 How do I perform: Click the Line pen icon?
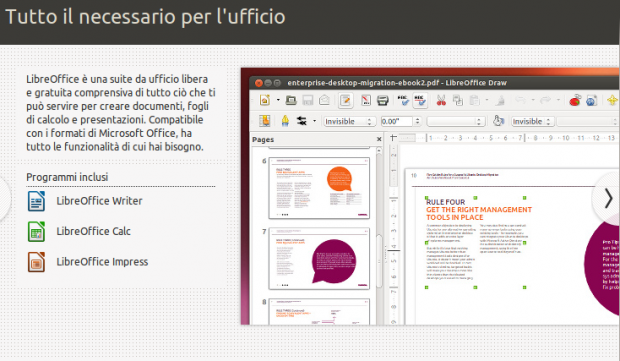285,121
